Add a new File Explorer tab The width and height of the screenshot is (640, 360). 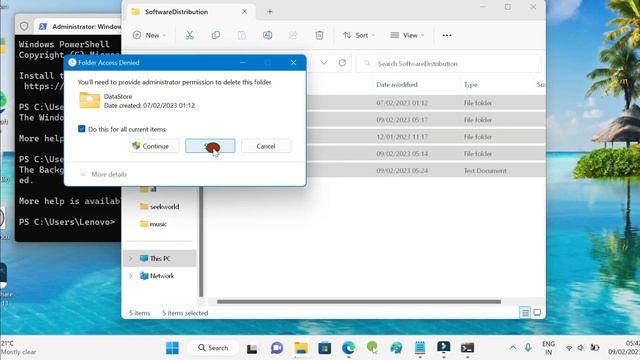click(x=270, y=12)
